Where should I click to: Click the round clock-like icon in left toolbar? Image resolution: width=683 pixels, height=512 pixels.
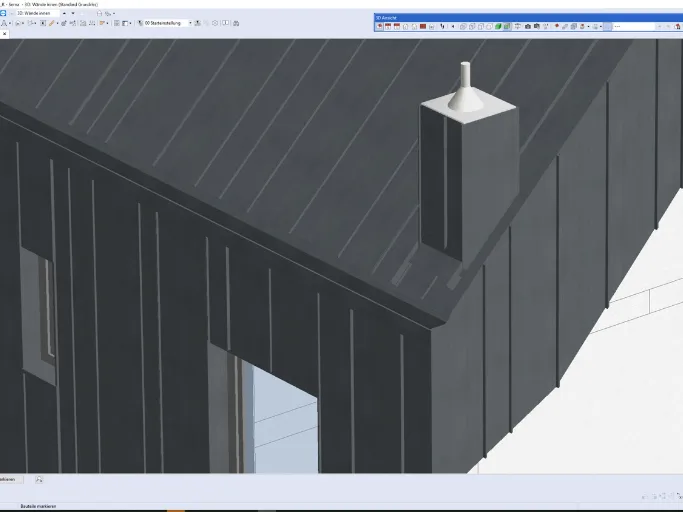click(215, 23)
